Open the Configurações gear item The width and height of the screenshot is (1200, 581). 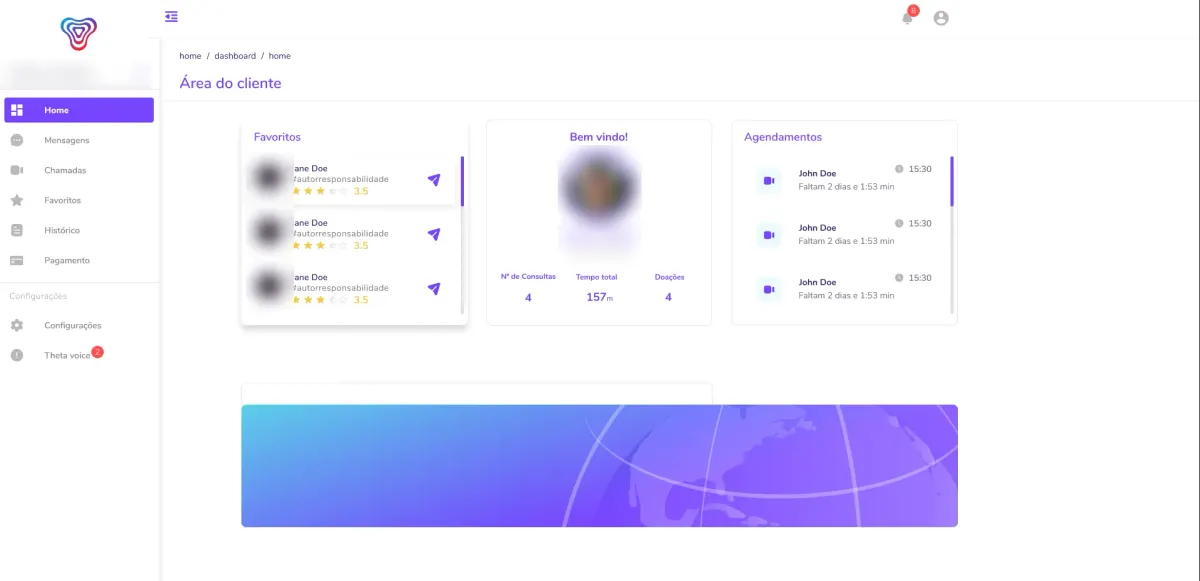pos(79,325)
